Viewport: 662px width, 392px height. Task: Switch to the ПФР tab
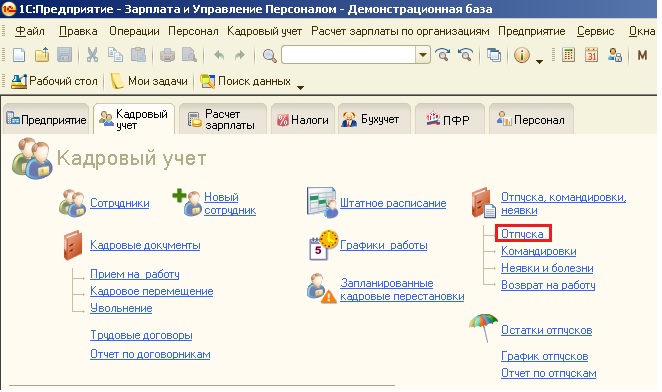point(450,120)
